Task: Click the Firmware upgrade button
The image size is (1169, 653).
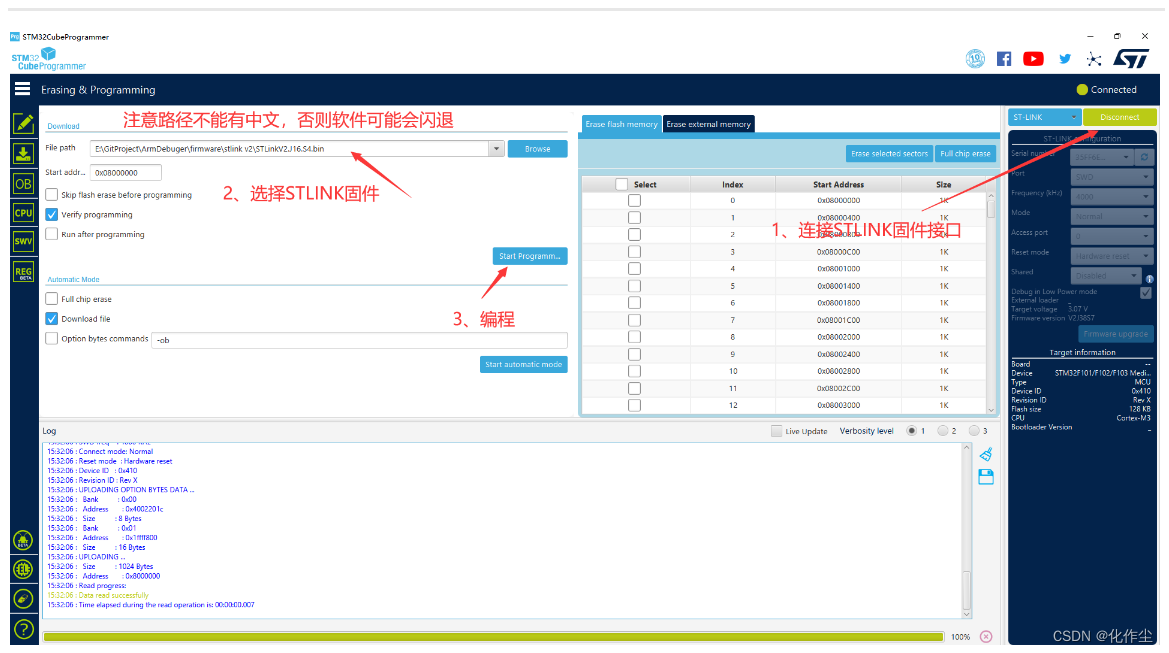Action: tap(1116, 334)
